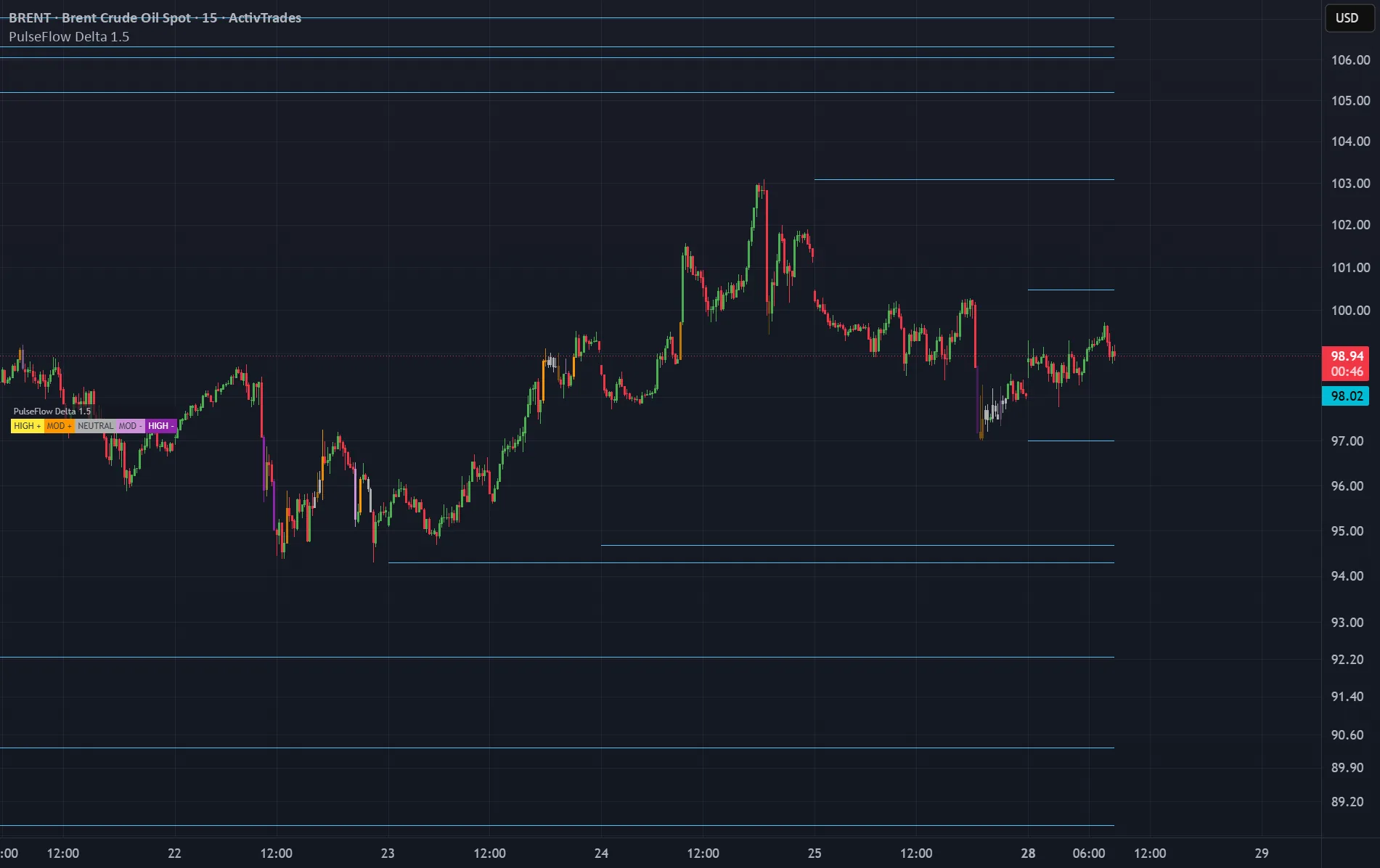Click the date label 28 on time axis

click(1028, 853)
